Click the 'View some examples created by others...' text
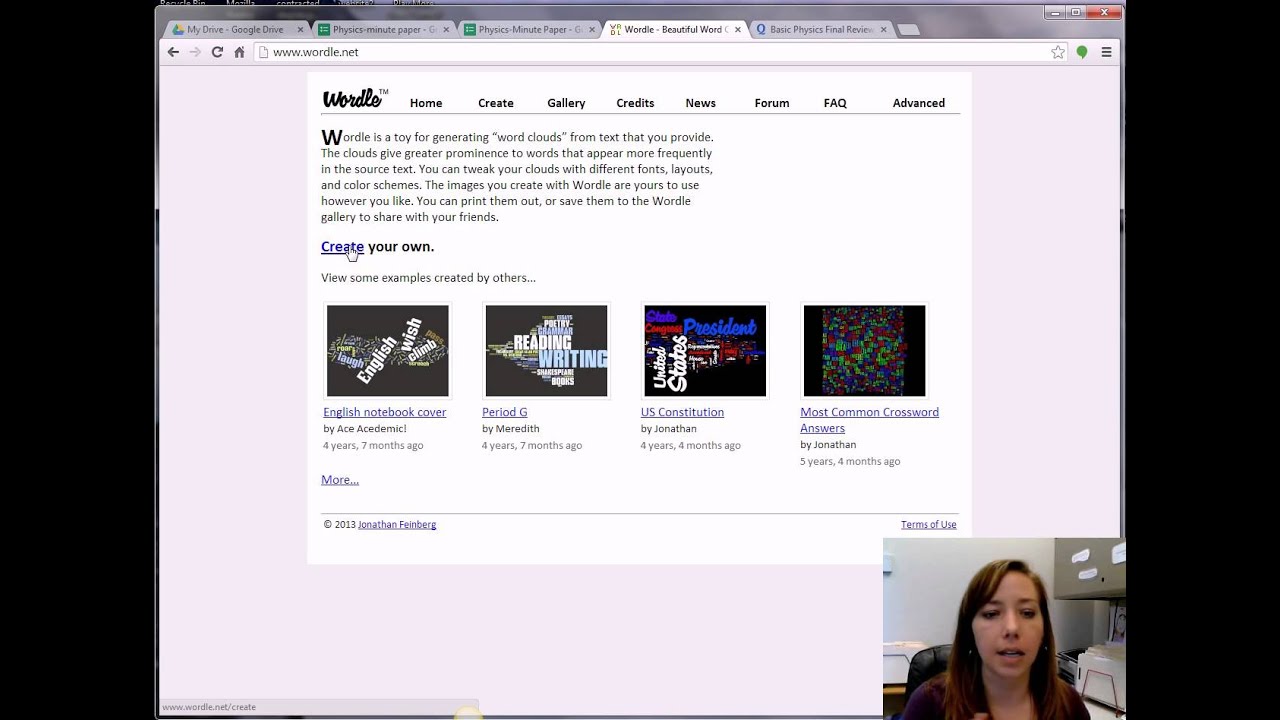Screen dimensions: 1280x720 point(428,278)
